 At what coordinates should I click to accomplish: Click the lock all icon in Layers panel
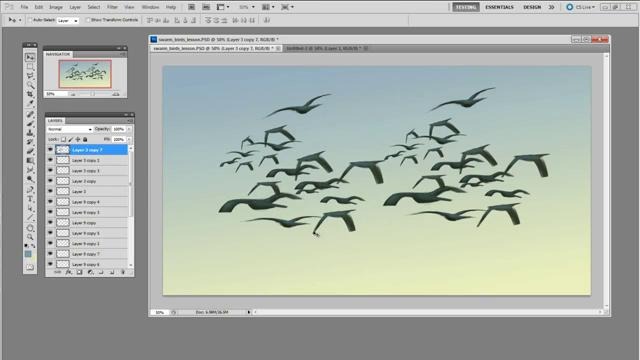(x=85, y=140)
